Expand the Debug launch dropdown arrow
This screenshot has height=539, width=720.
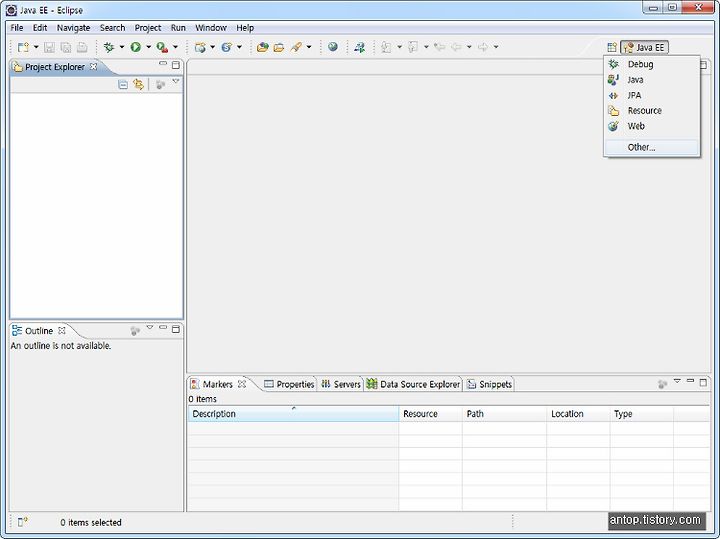click(x=122, y=47)
